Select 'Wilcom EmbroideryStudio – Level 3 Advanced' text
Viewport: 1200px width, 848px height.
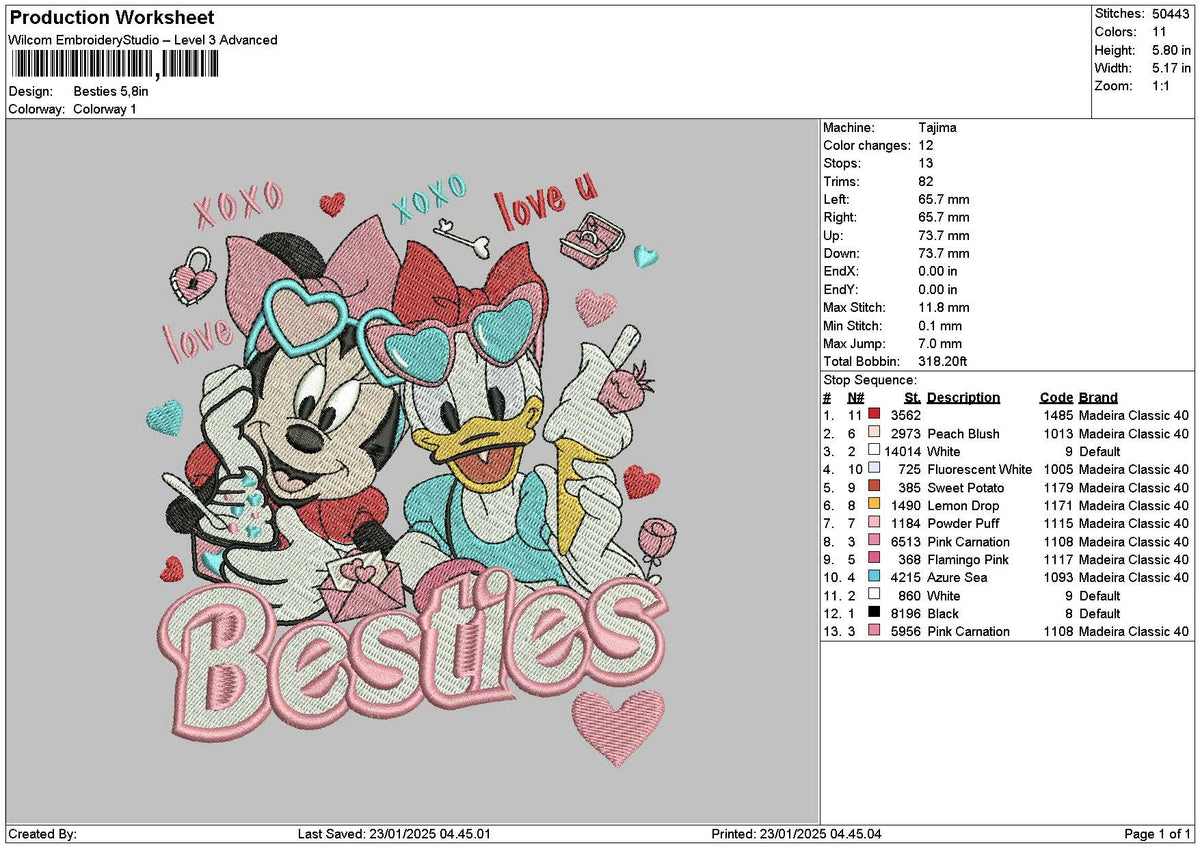pyautogui.click(x=143, y=40)
